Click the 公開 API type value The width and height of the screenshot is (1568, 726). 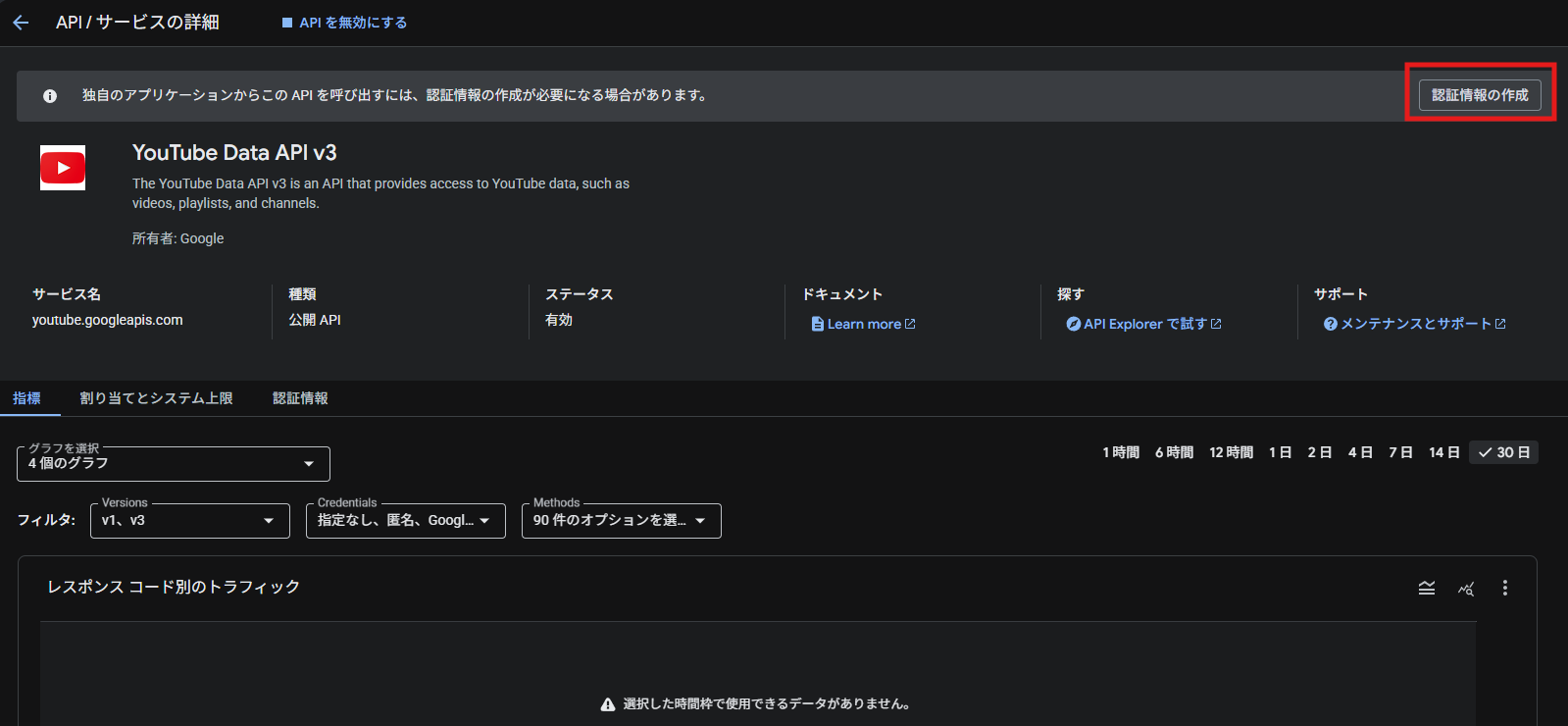(315, 320)
